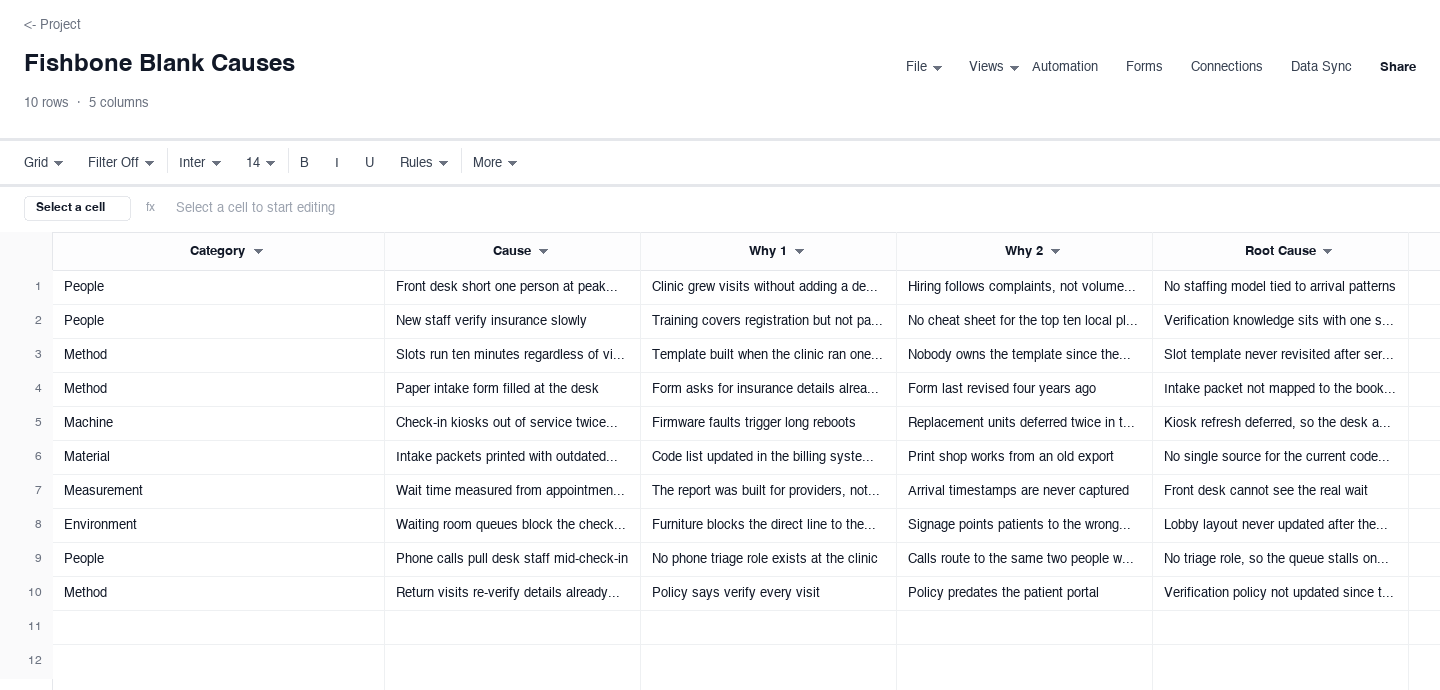Select 'Policy predates the patient portal' cell
The height and width of the screenshot is (690, 1440).
(x=1024, y=593)
